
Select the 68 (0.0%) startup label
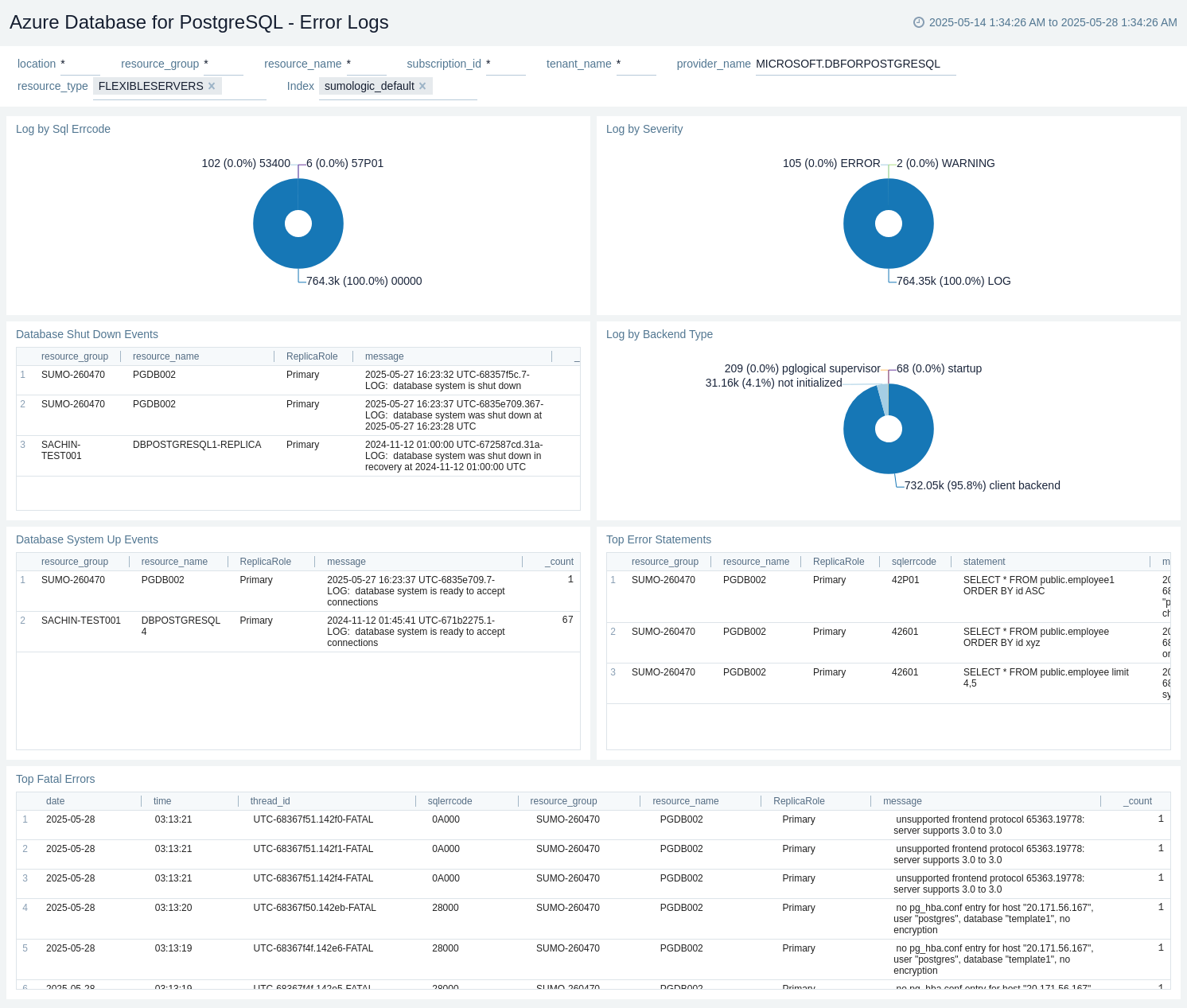pos(939,368)
